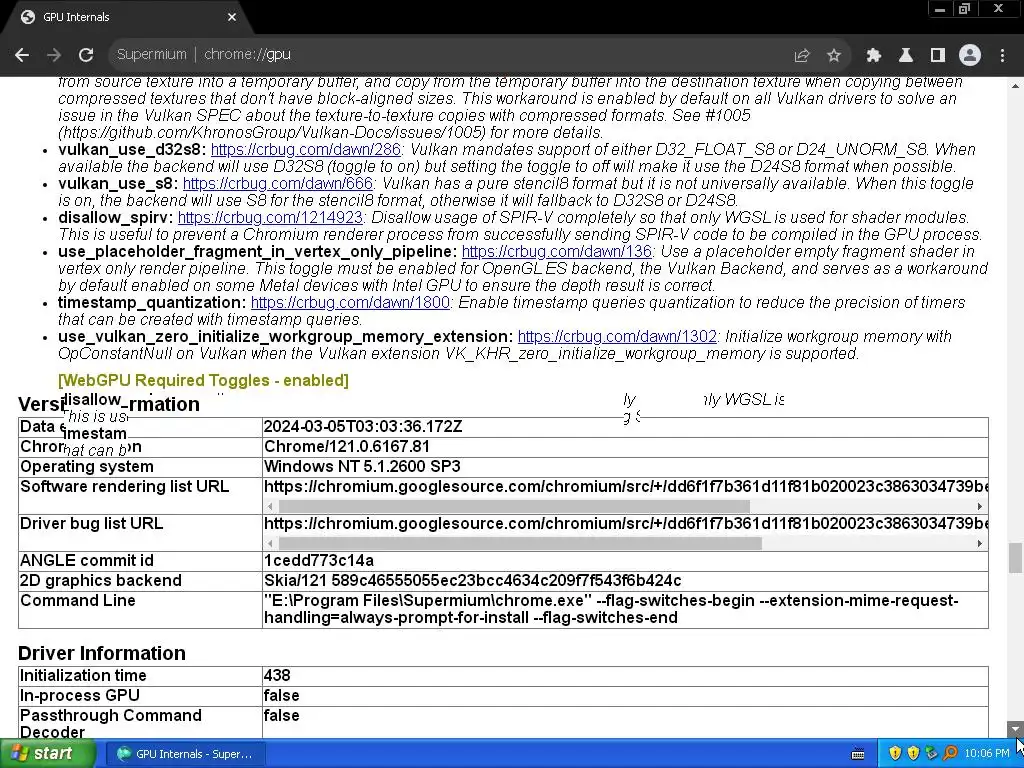Click the Operating system row label

coord(87,466)
